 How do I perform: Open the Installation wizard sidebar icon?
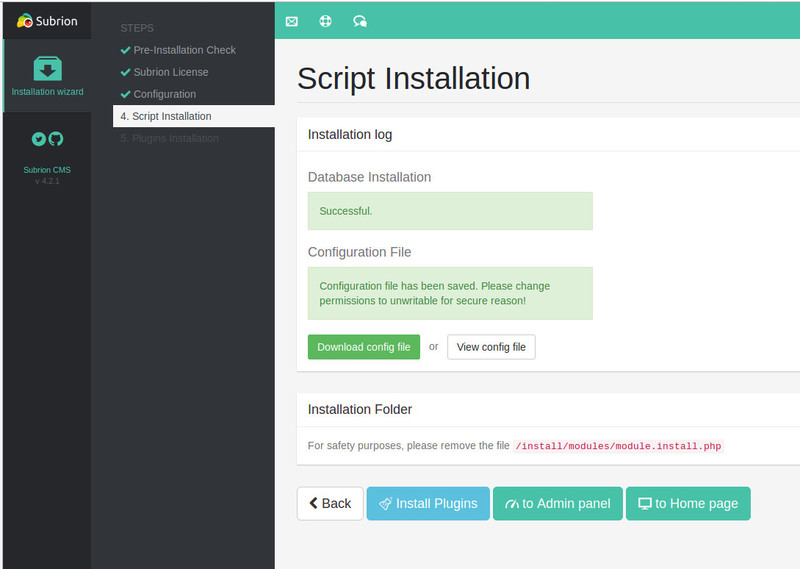point(47,70)
